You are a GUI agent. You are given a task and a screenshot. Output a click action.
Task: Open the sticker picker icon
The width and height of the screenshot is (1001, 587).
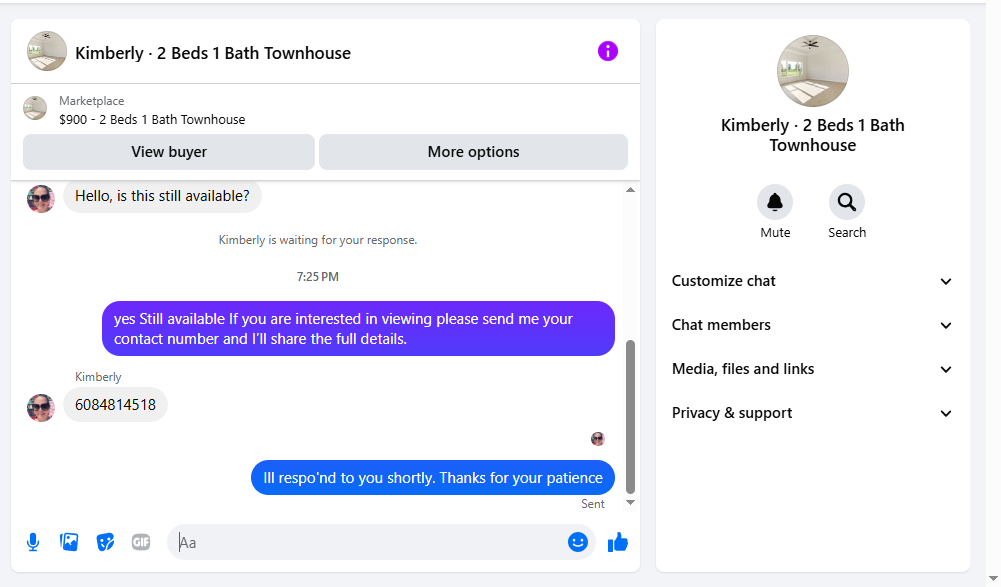105,542
